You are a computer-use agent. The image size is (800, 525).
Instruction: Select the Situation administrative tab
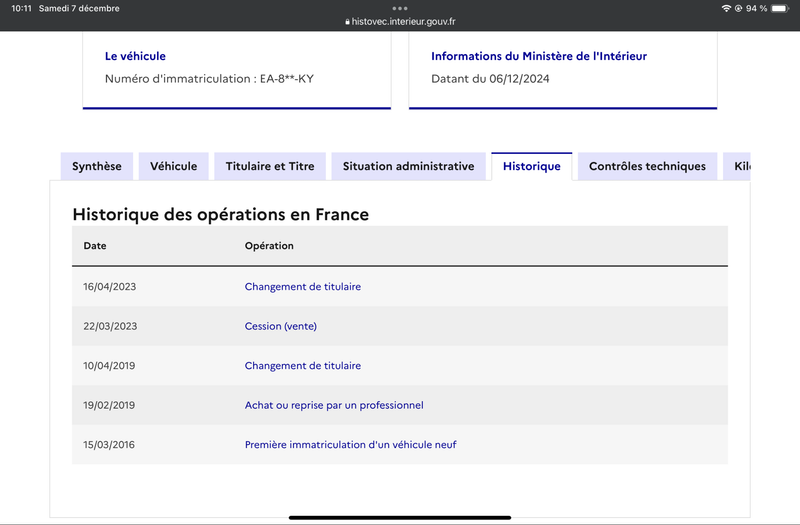(x=408, y=166)
